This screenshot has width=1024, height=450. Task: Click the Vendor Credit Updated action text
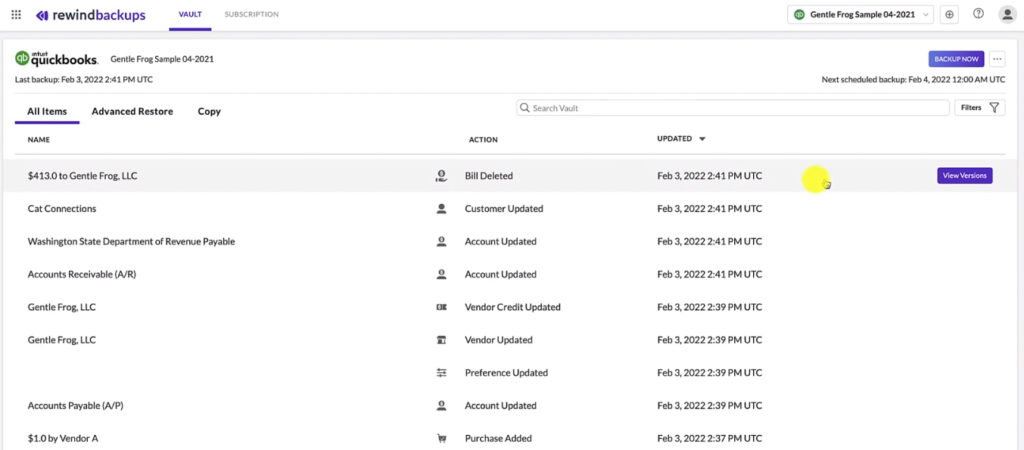pos(513,307)
